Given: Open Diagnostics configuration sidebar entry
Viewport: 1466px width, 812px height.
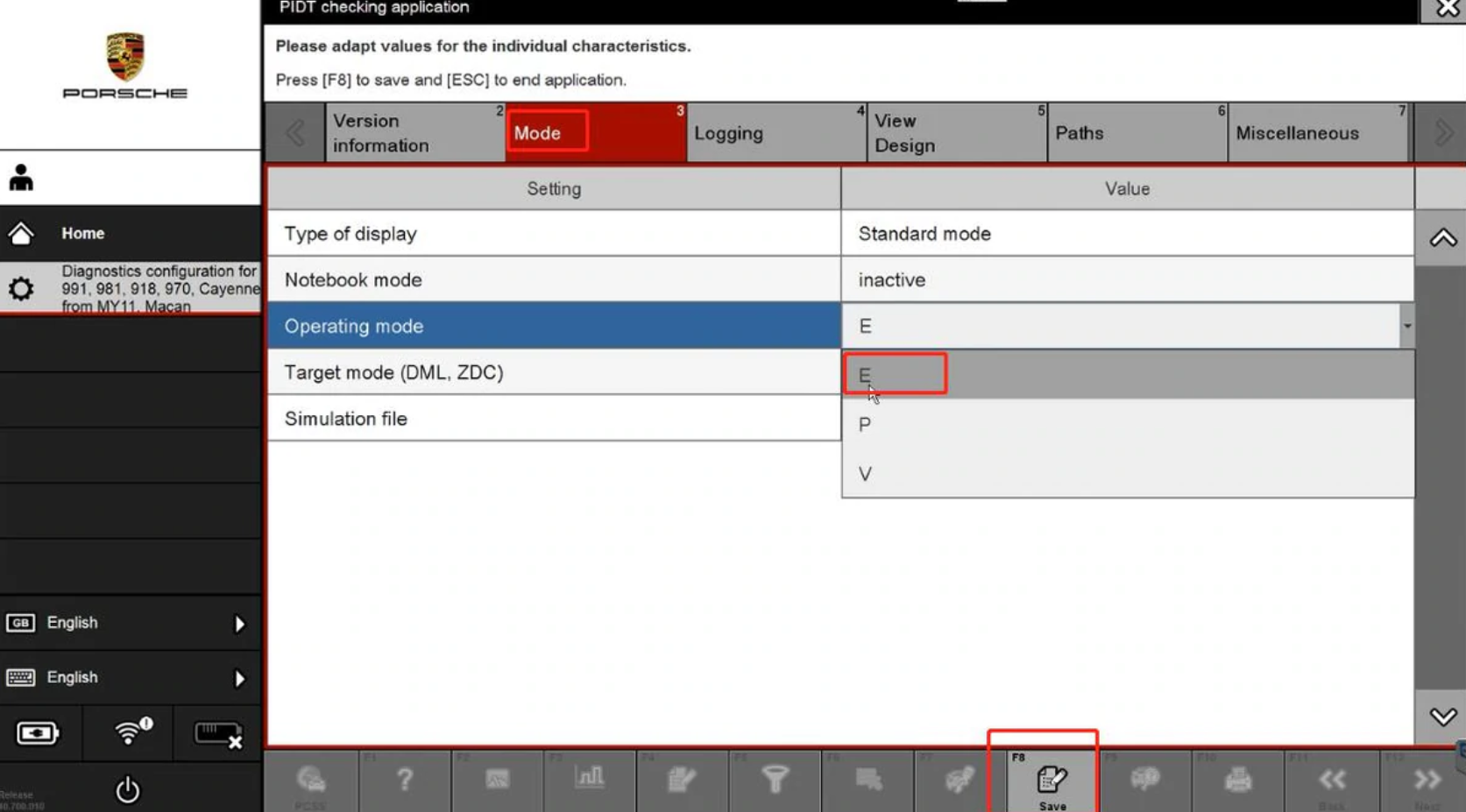Looking at the screenshot, I should click(x=130, y=288).
